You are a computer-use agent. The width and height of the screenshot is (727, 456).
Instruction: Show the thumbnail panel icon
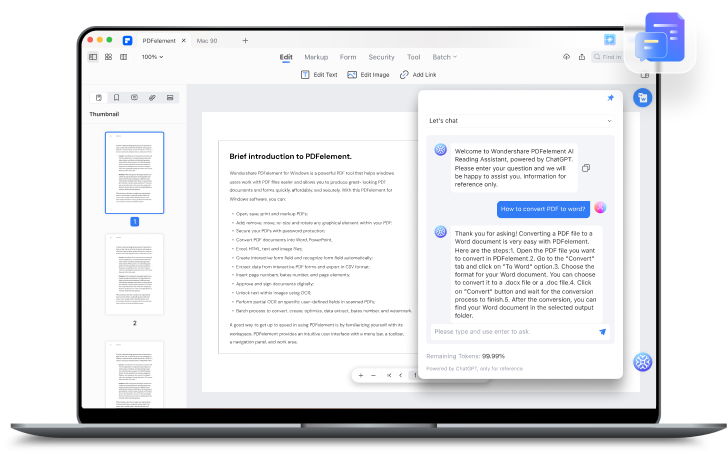coord(99,98)
